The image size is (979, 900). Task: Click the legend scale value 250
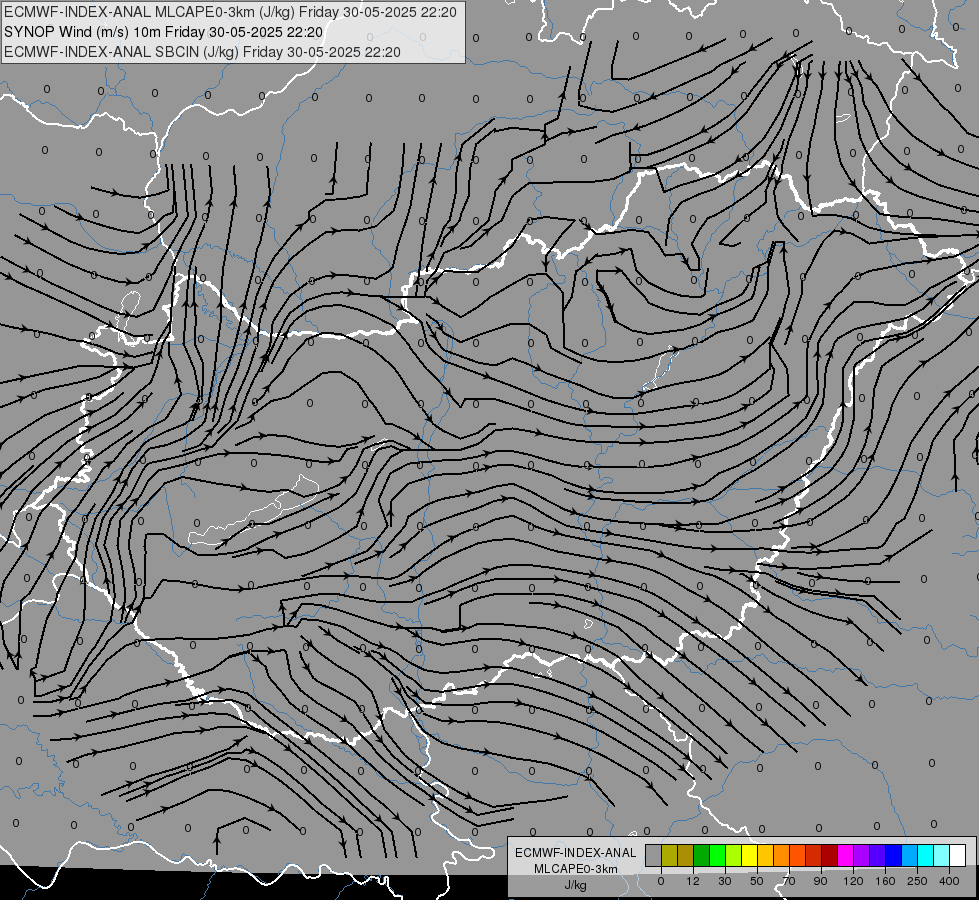pos(917,881)
